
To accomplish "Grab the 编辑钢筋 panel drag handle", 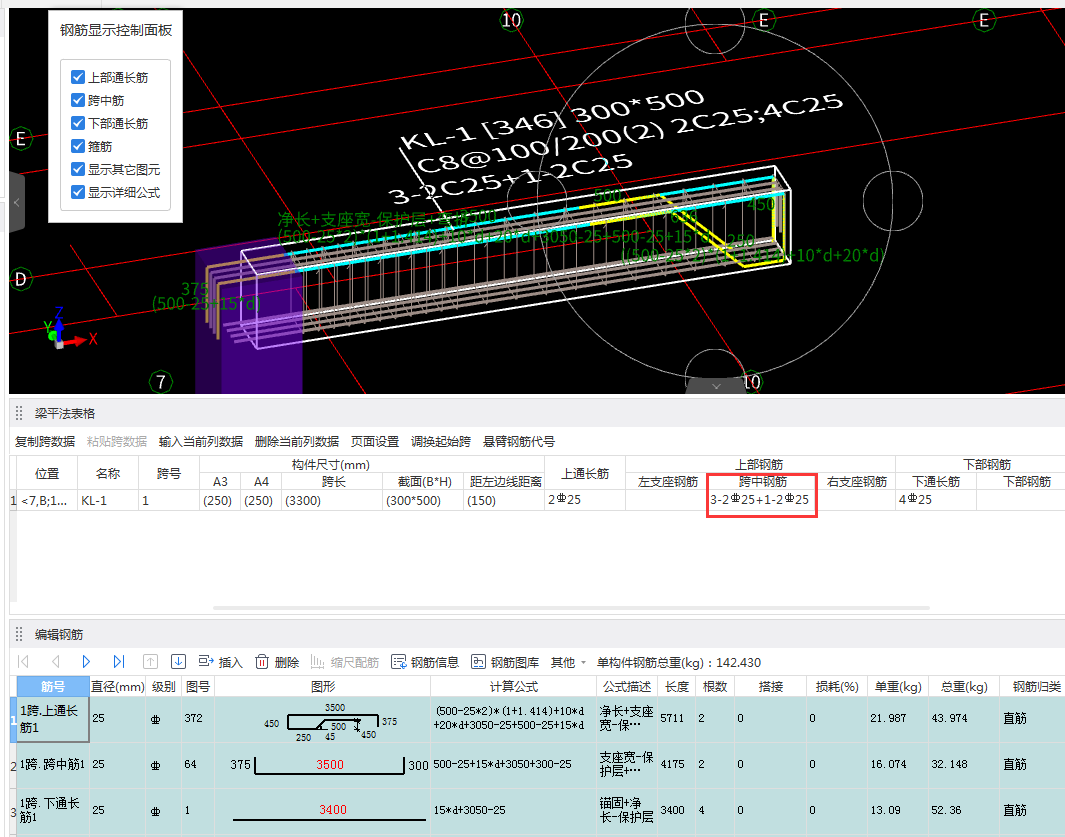I will 19,635.
